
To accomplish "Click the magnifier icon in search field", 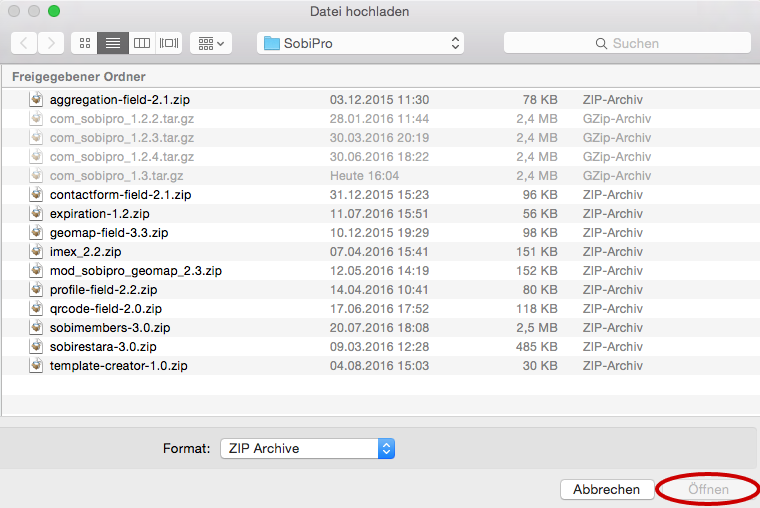I will 601,44.
